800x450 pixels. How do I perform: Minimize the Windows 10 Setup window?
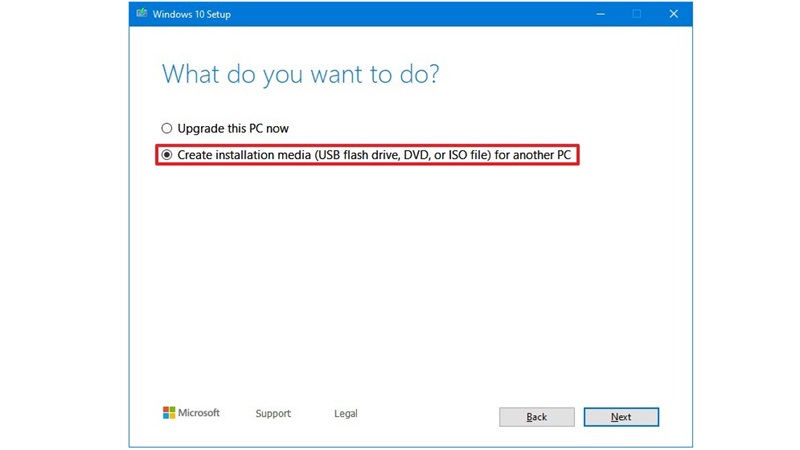[601, 14]
